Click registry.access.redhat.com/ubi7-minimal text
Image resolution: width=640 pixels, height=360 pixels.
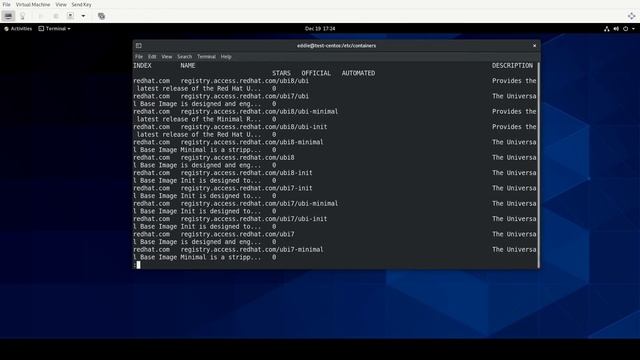point(252,250)
